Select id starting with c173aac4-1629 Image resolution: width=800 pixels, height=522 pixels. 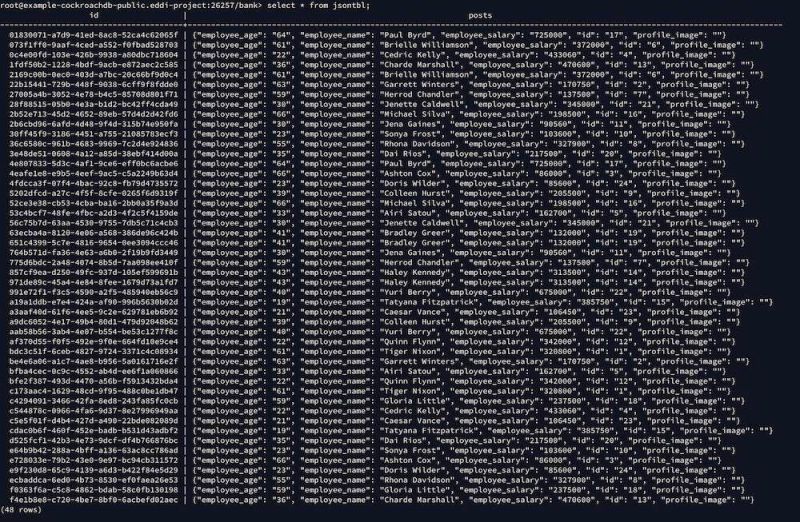click(93, 391)
